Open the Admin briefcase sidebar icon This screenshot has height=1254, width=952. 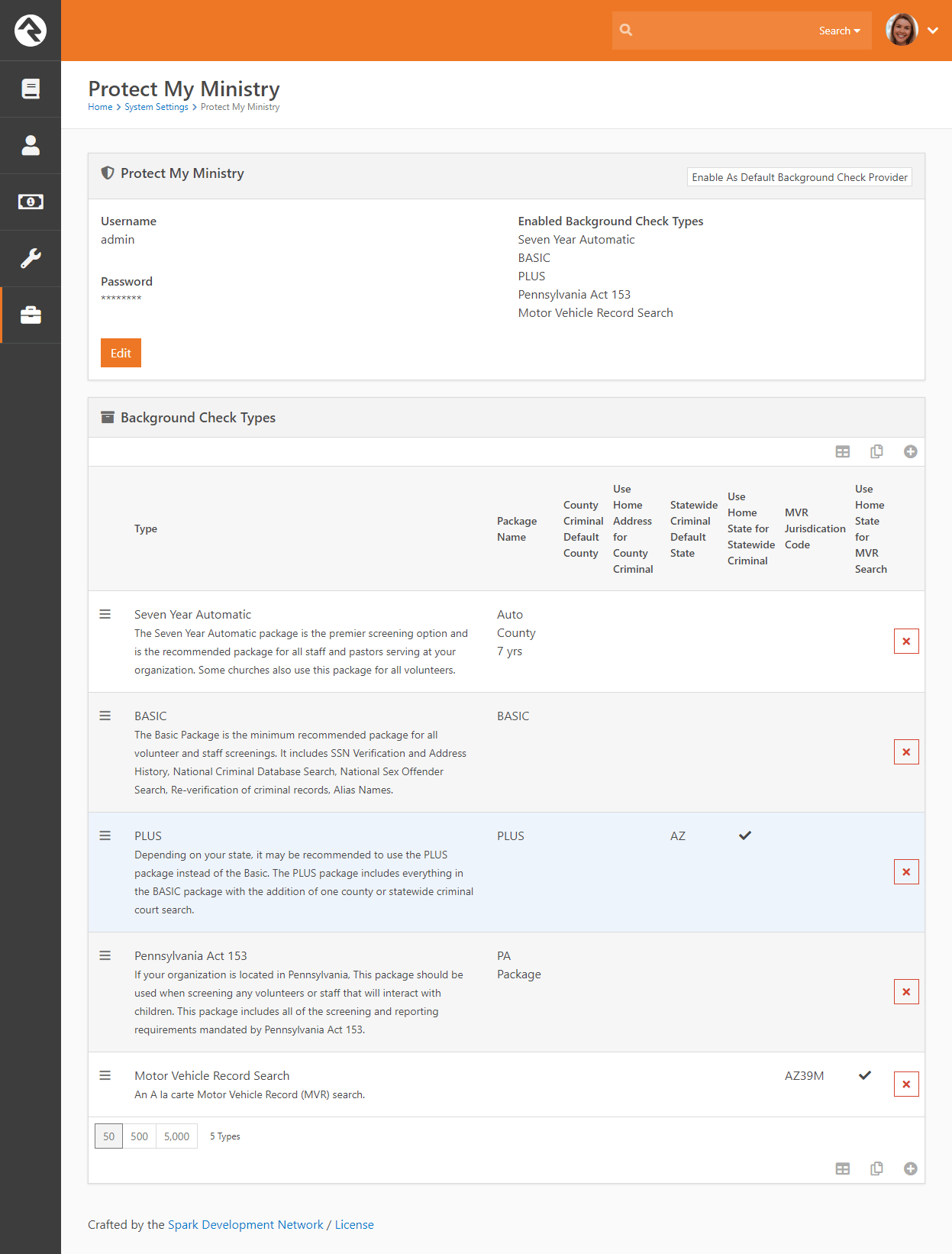coord(31,315)
